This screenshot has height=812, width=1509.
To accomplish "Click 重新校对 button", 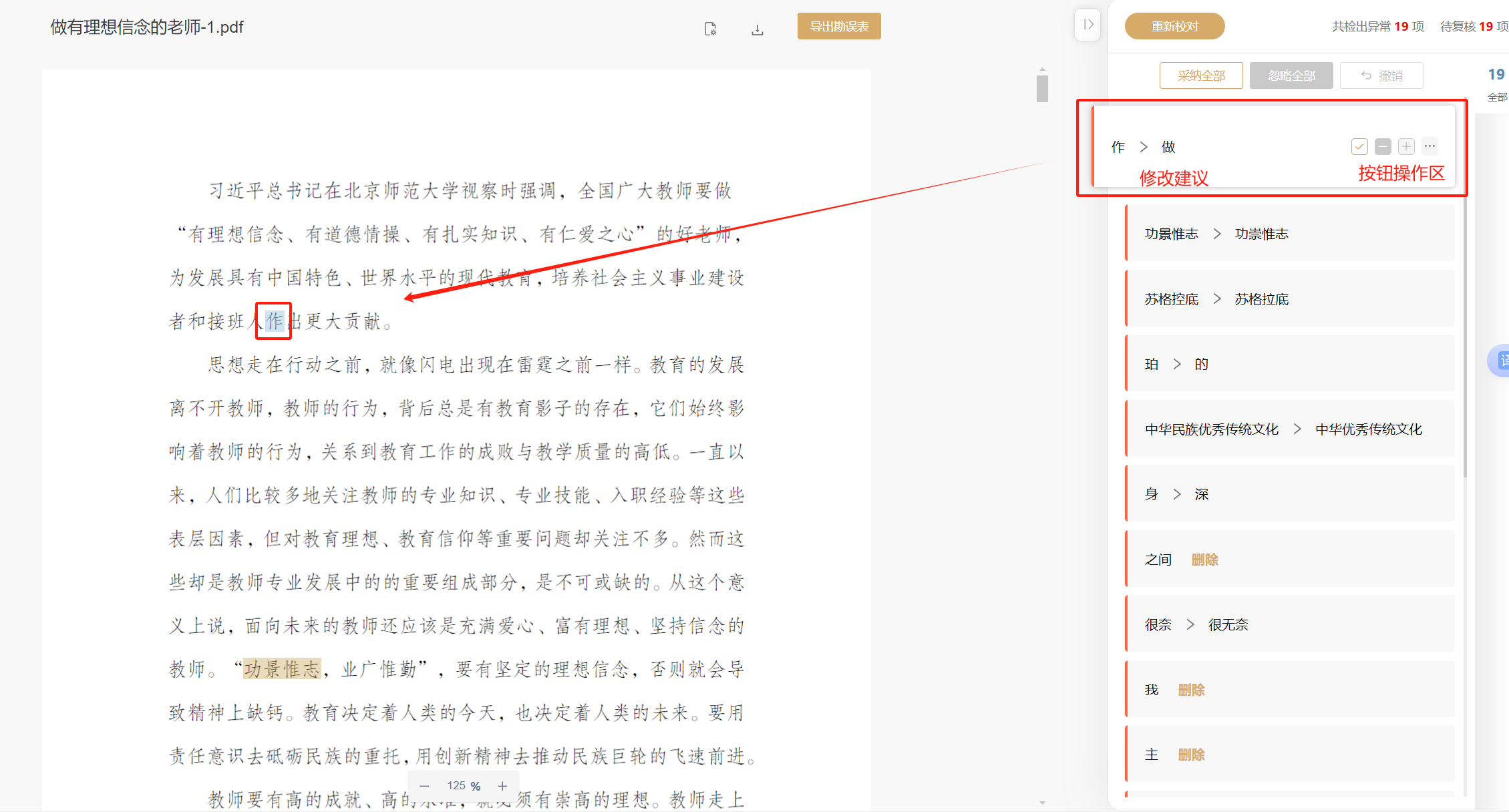I will (x=1175, y=26).
